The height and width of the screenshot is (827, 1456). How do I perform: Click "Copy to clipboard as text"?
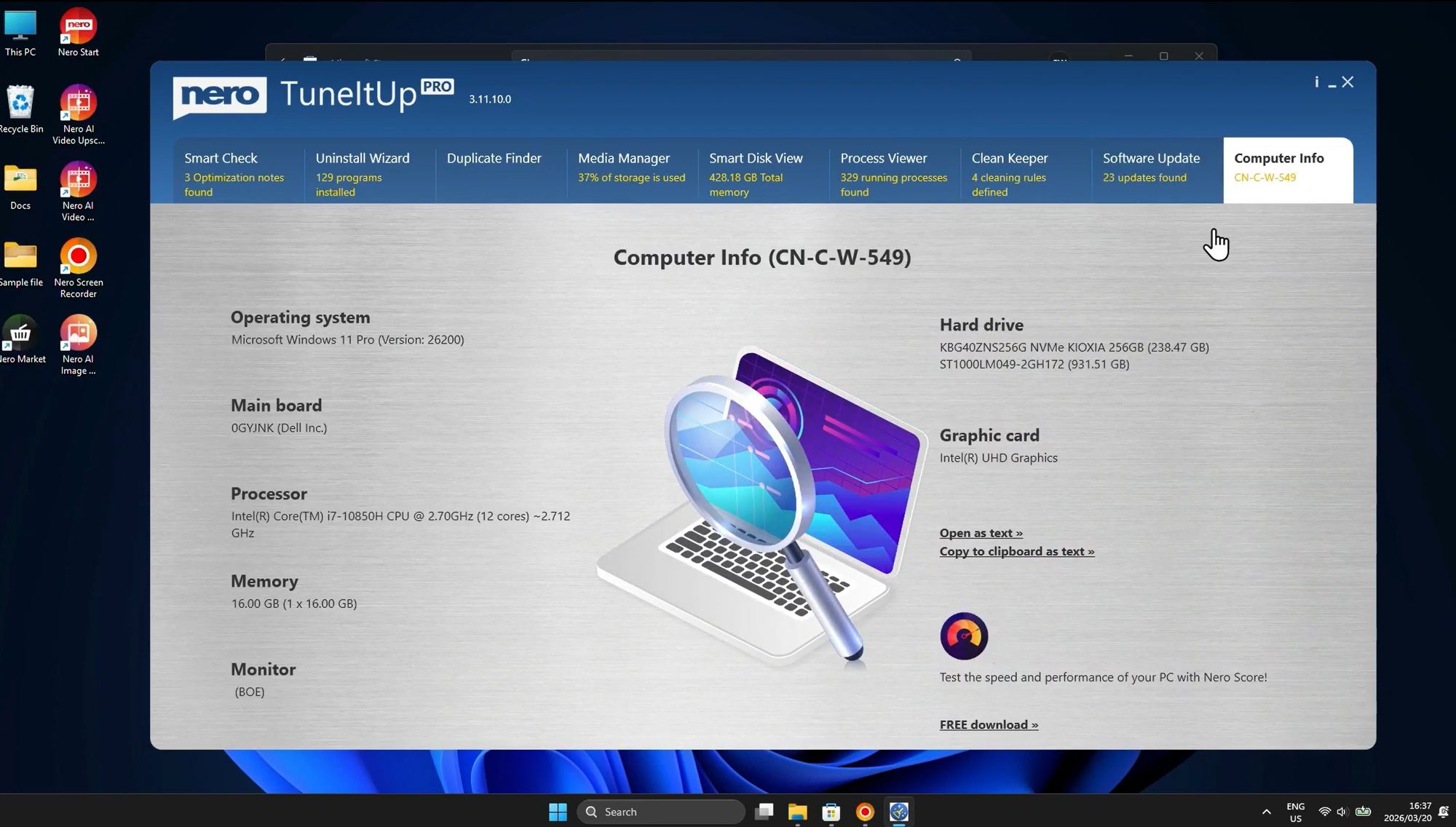[1017, 551]
